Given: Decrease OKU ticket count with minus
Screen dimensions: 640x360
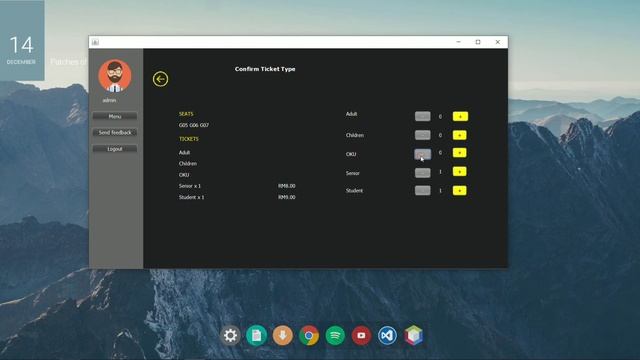Looking at the screenshot, I should pyautogui.click(x=422, y=154).
